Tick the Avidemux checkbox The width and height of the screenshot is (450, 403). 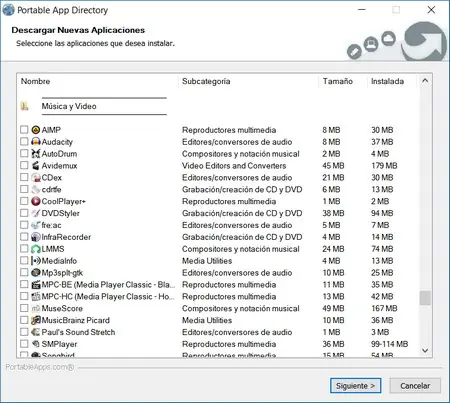[x=24, y=165]
